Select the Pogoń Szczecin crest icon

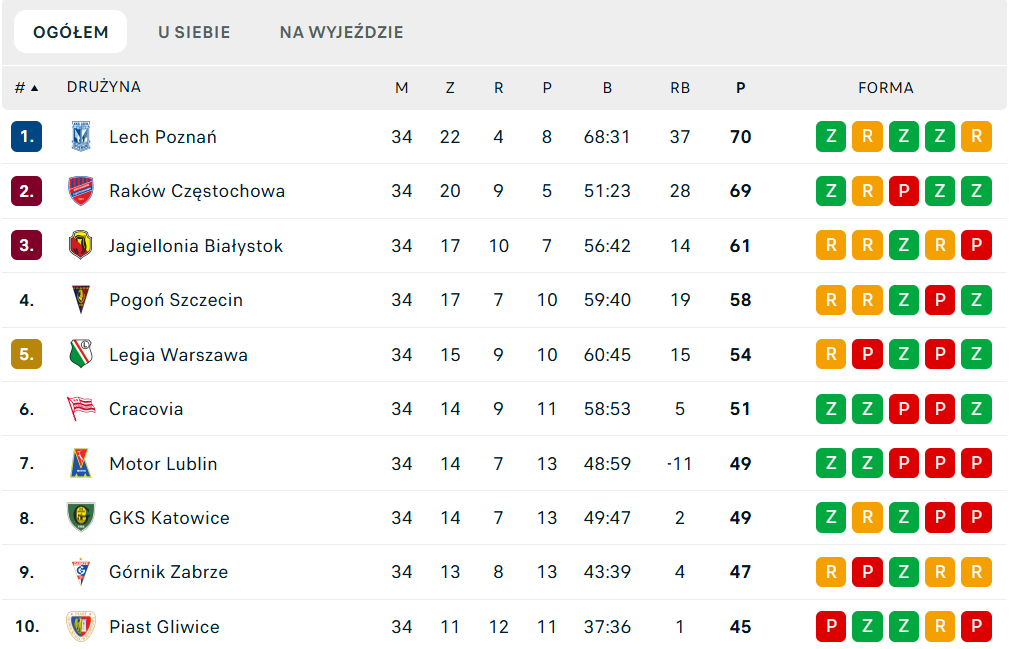click(81, 300)
